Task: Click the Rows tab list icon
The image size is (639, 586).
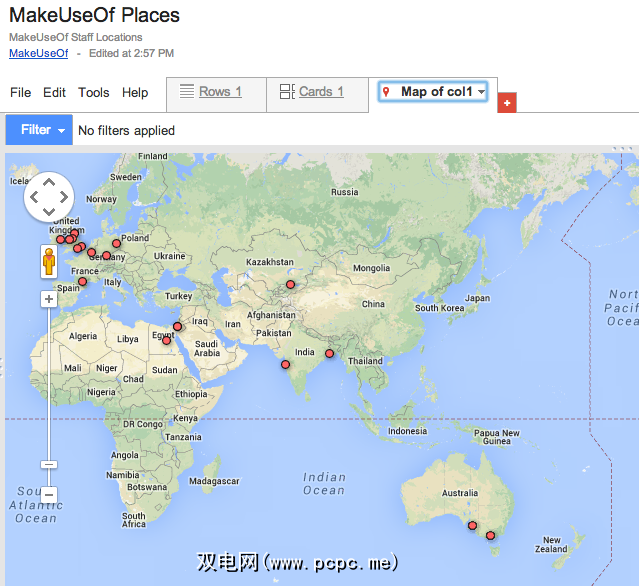Action: (x=187, y=91)
